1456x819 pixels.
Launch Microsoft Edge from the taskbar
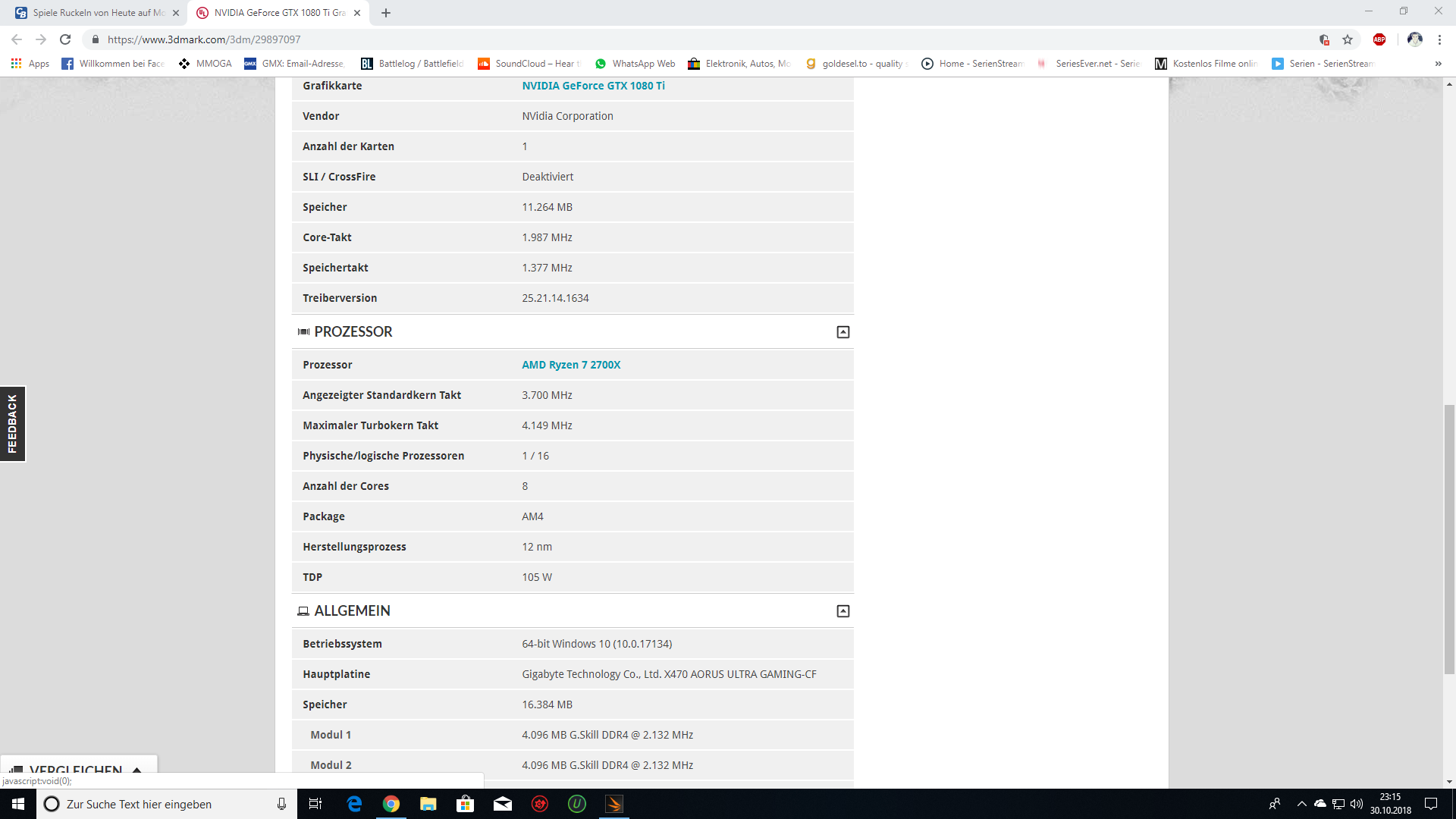354,804
